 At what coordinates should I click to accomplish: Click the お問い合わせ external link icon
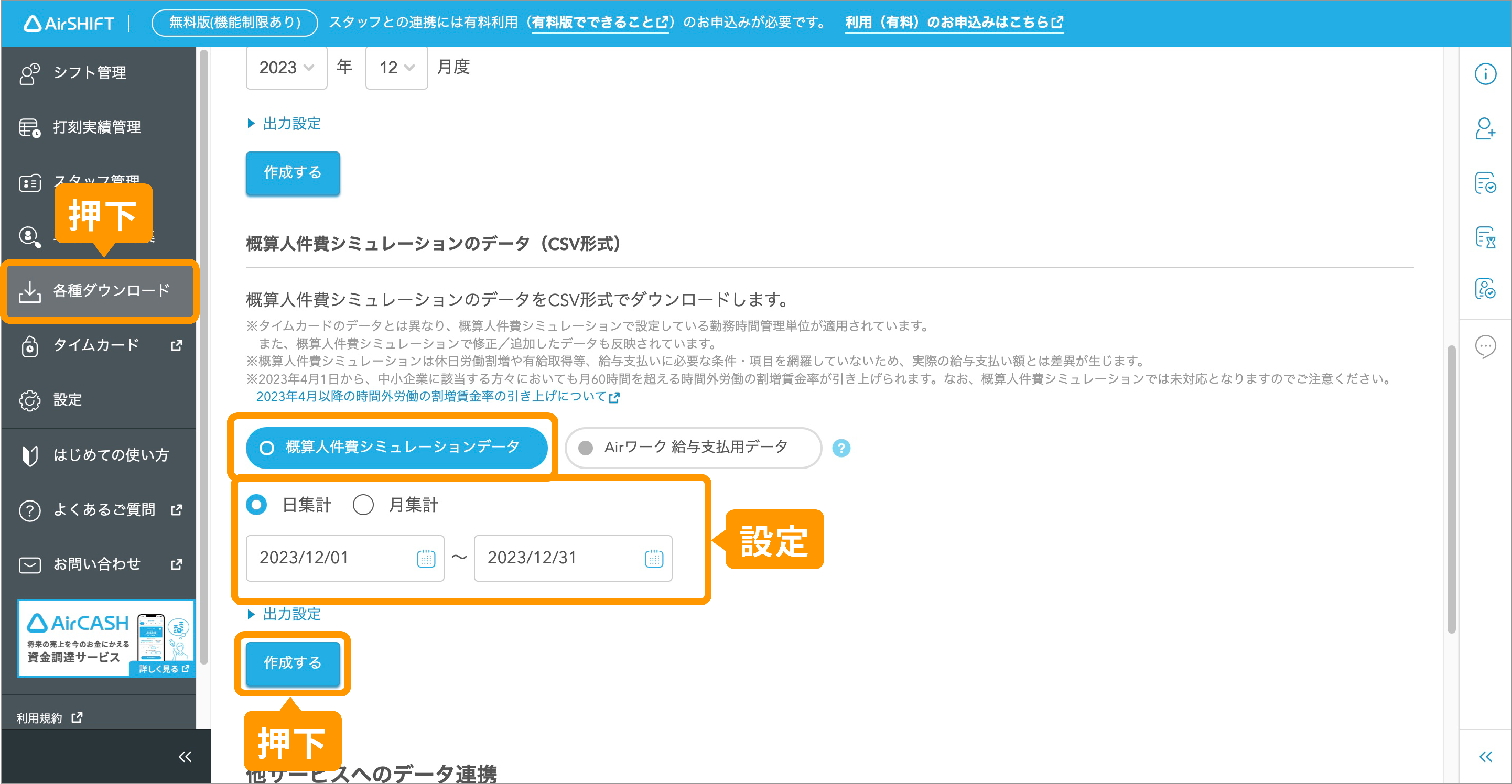click(x=176, y=564)
